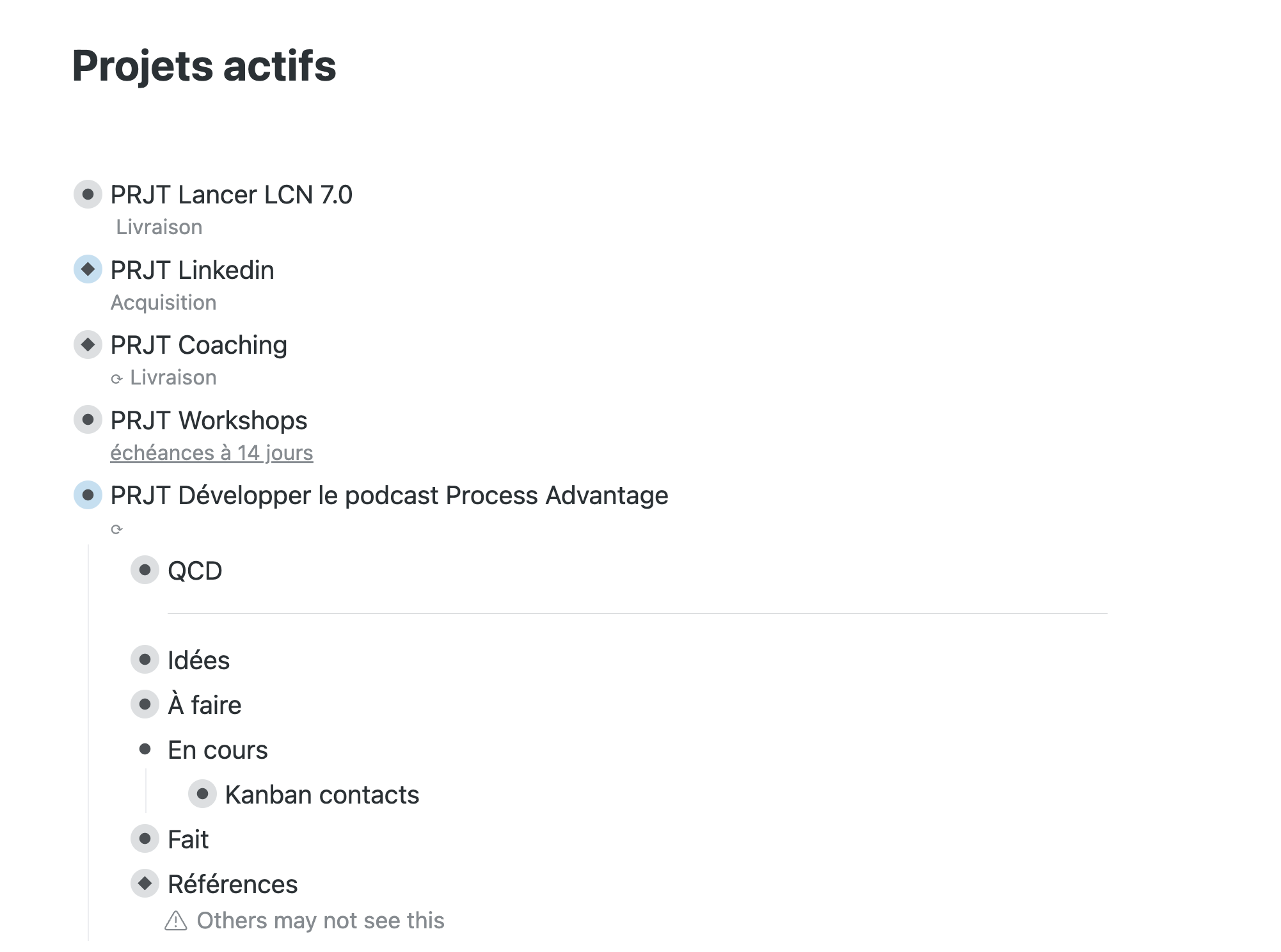
Task: Click the bullet beside À faire
Action: (145, 704)
